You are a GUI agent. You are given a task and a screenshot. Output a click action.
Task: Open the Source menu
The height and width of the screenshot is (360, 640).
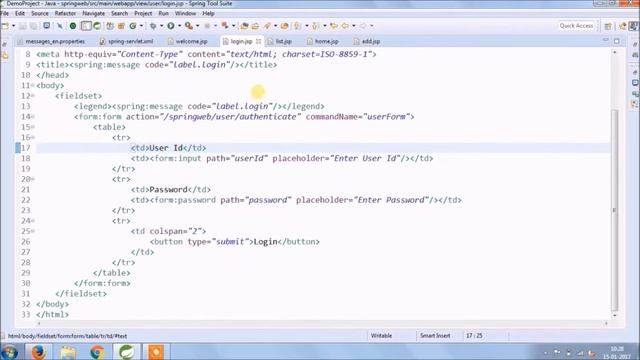[x=40, y=13]
